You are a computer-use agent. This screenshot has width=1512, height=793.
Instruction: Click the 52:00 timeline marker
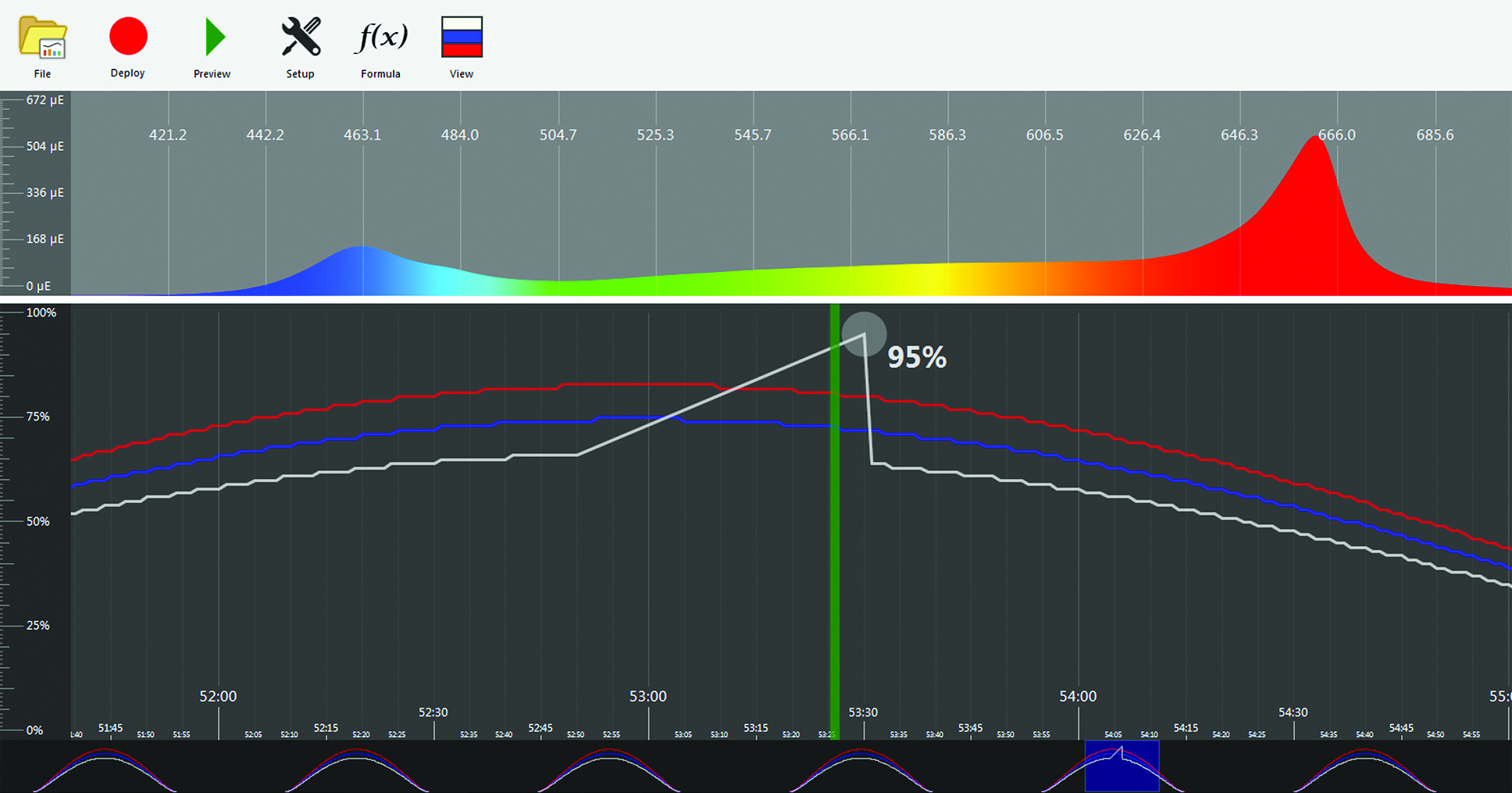pyautogui.click(x=218, y=696)
